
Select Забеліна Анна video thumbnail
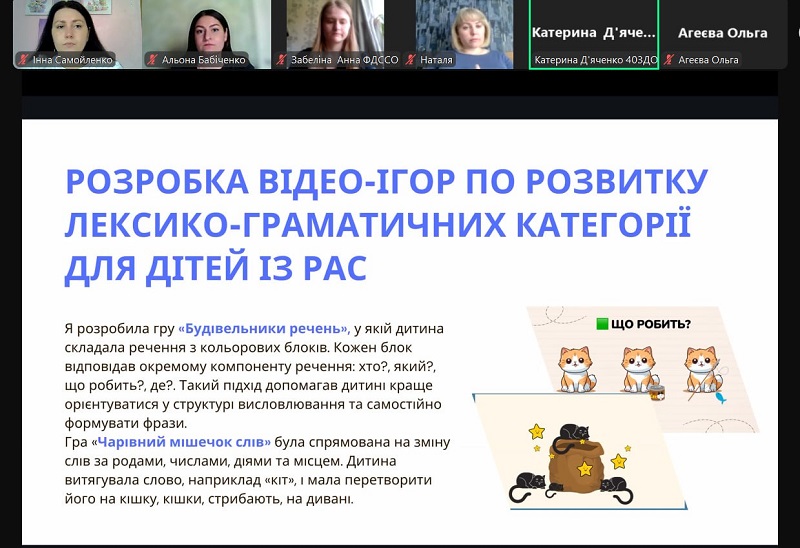point(335,34)
